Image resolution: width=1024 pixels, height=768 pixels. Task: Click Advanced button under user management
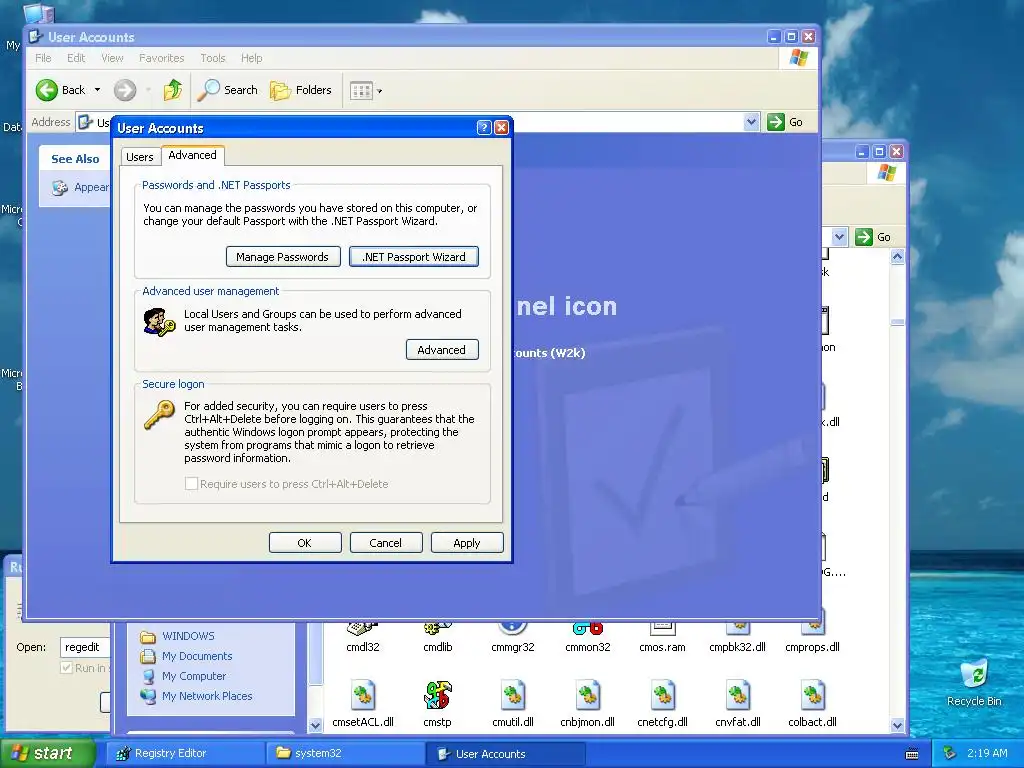[x=442, y=349]
